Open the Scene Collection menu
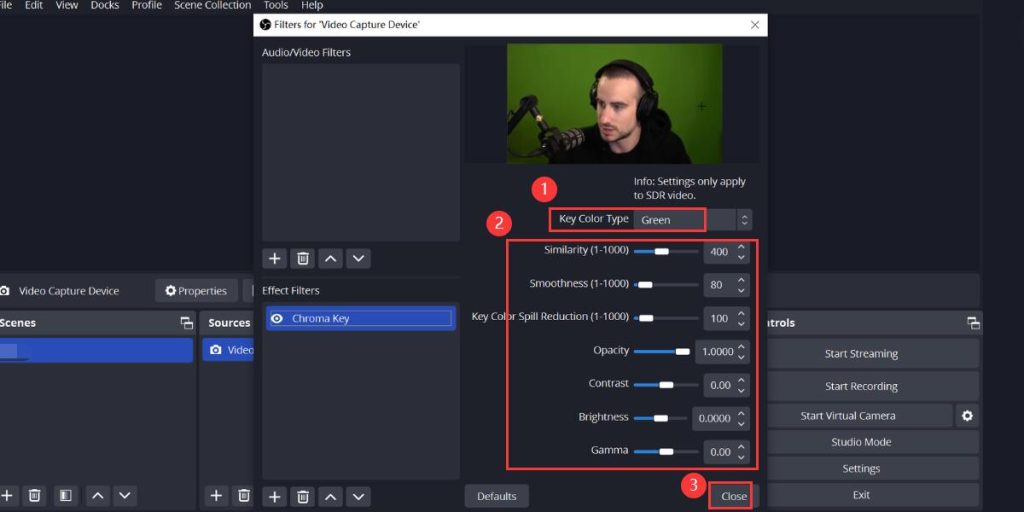Screen dimensions: 1024x512 (x=212, y=5)
